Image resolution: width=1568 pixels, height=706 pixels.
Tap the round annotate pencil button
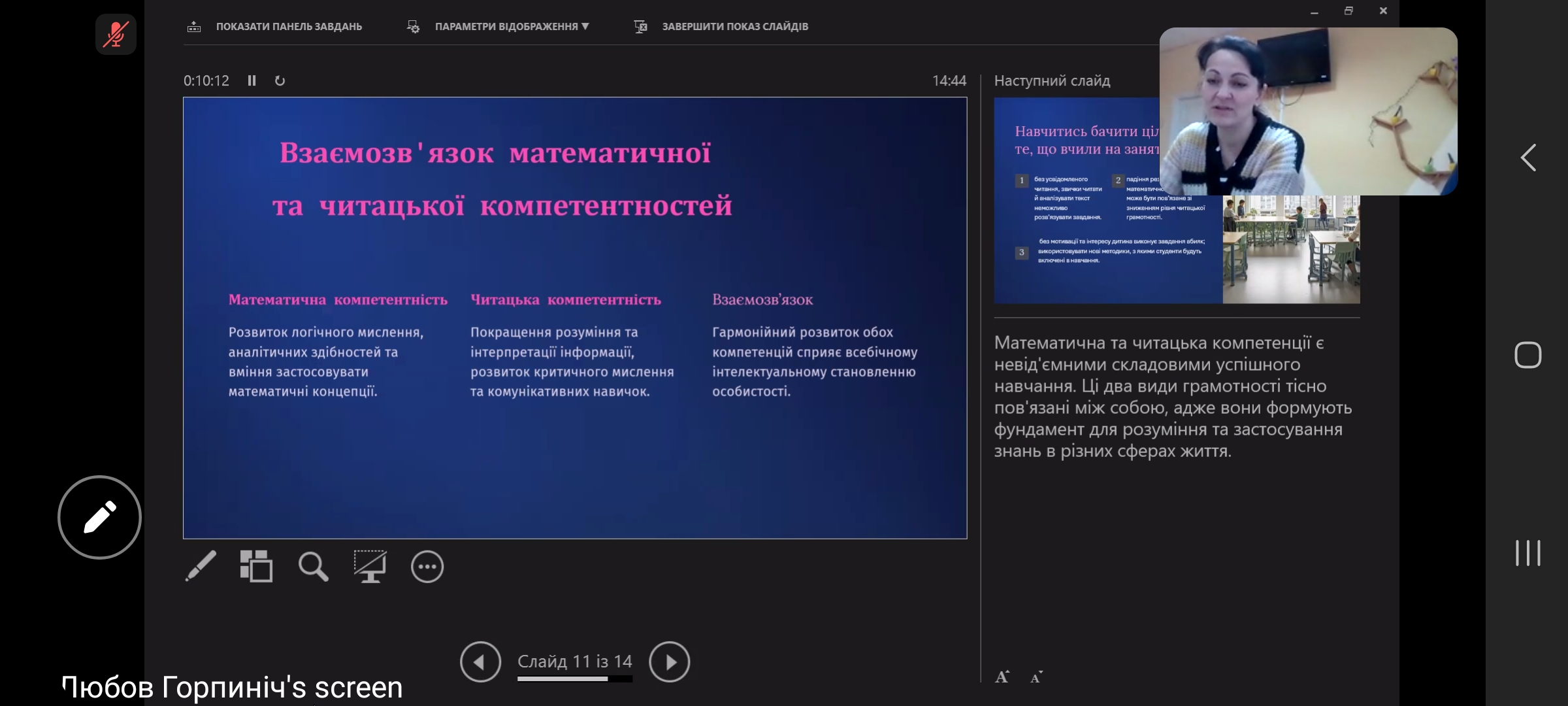pos(99,517)
